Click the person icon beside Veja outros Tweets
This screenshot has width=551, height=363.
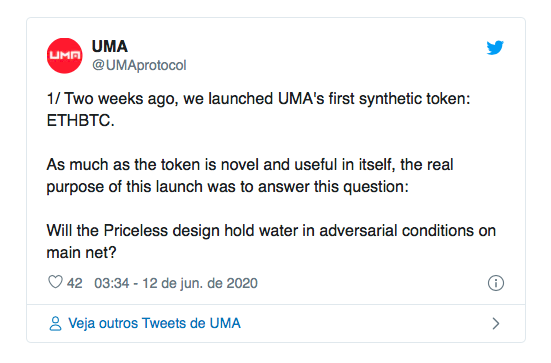click(x=55, y=324)
